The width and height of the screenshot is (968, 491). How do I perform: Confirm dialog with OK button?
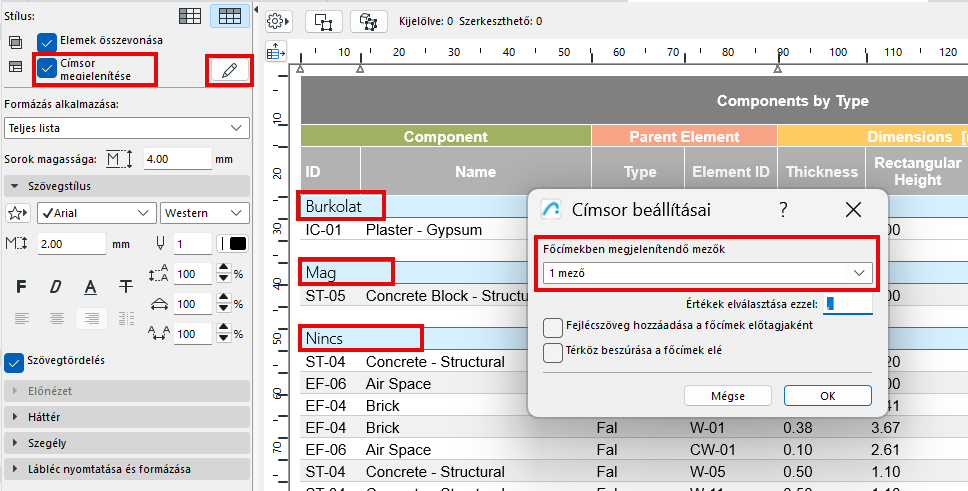[x=828, y=396]
